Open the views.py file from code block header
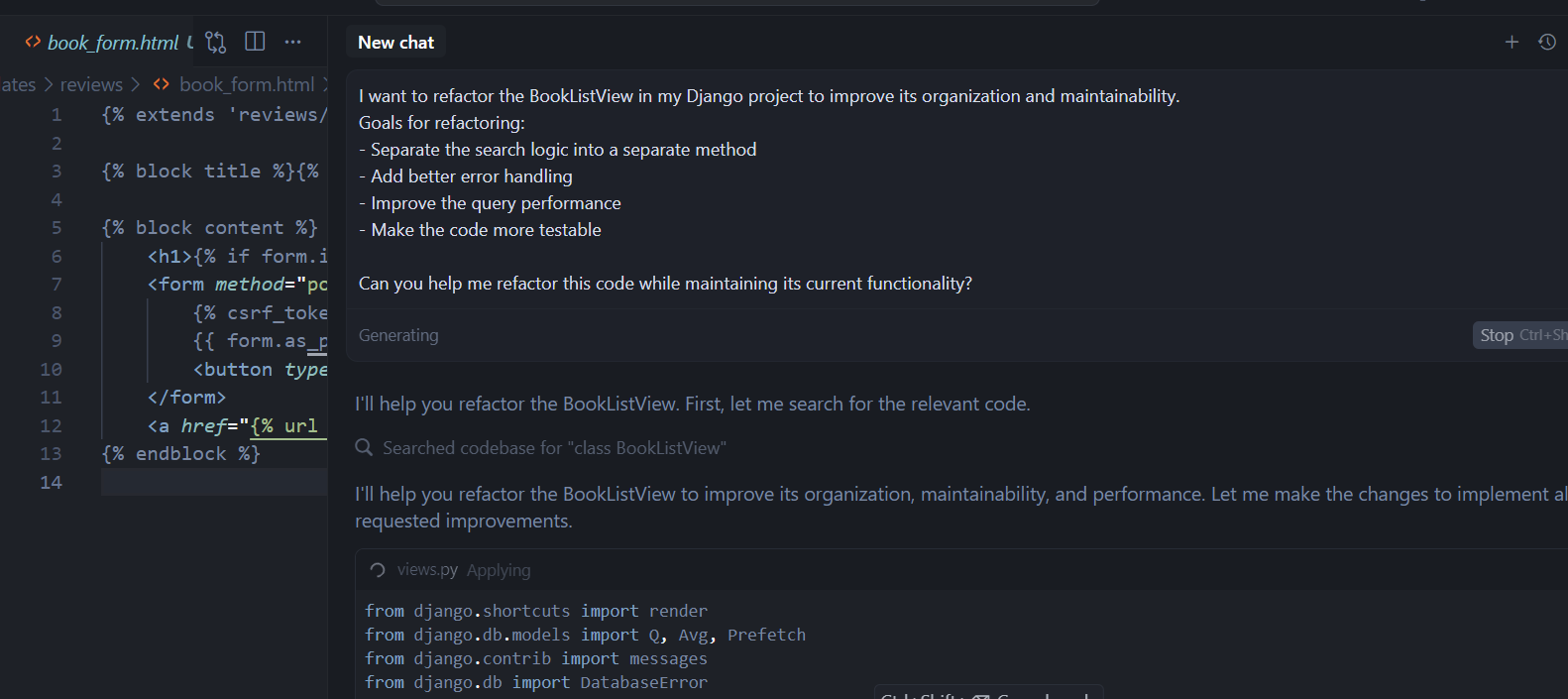The height and width of the screenshot is (699, 1568). (x=427, y=570)
